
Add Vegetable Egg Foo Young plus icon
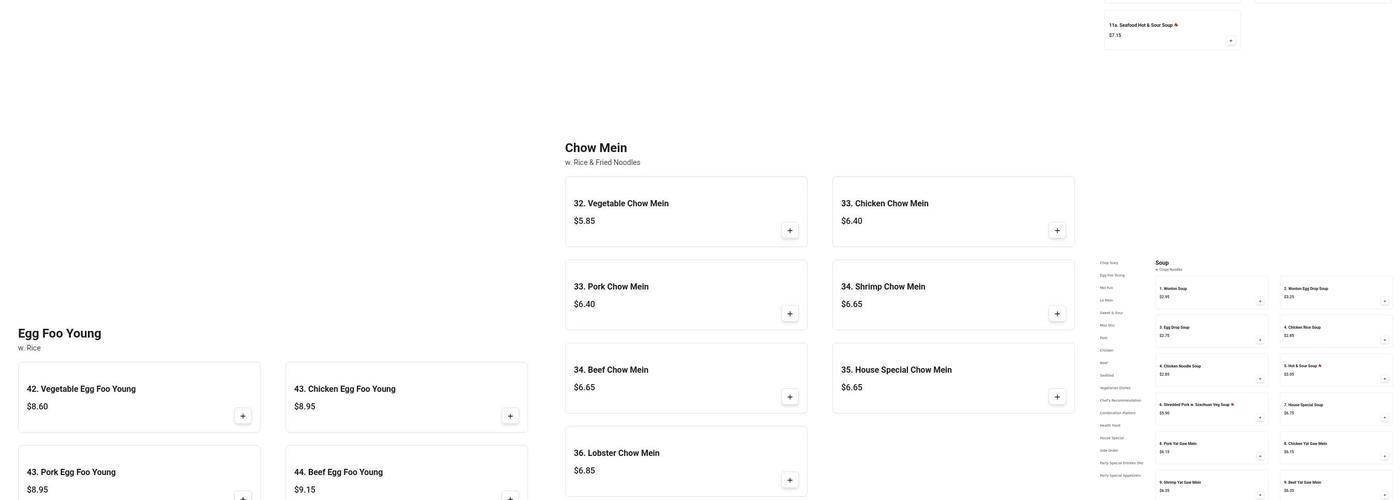242,416
